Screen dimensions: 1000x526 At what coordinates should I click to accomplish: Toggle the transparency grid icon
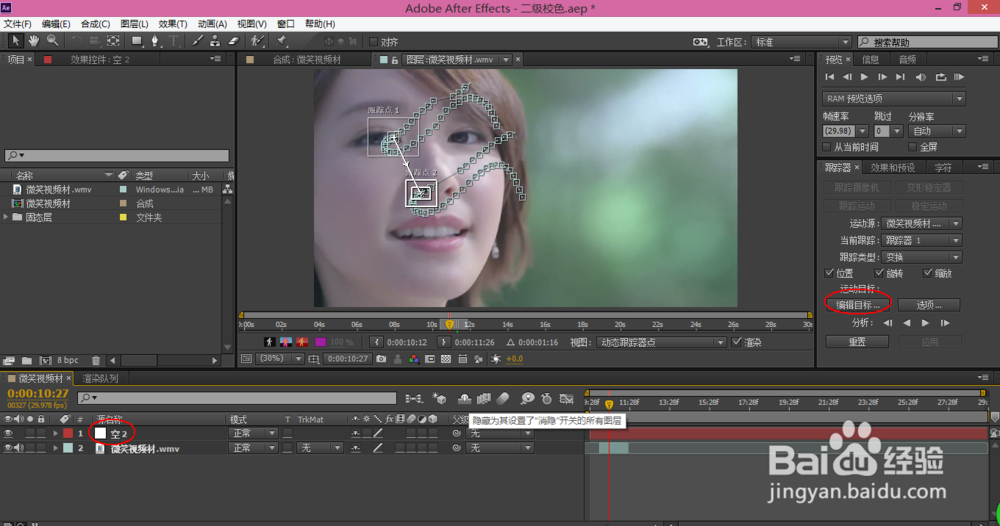pos(446,359)
